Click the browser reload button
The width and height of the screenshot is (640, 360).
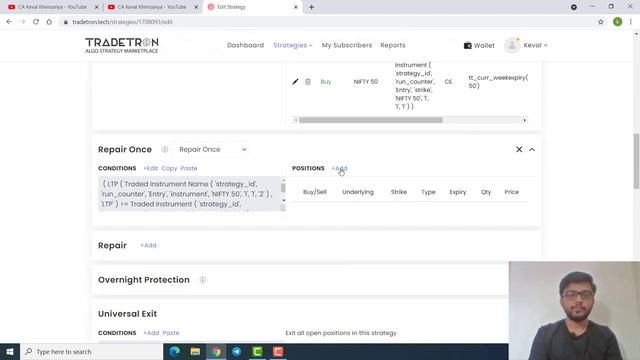pyautogui.click(x=36, y=22)
